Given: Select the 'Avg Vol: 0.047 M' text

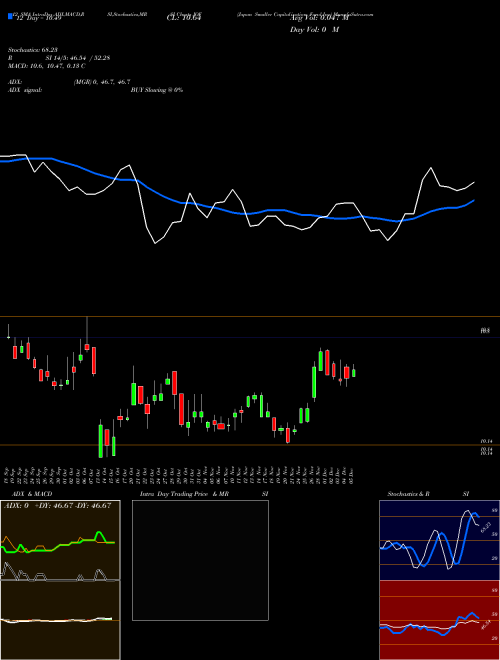Looking at the screenshot, I should 319,18.
